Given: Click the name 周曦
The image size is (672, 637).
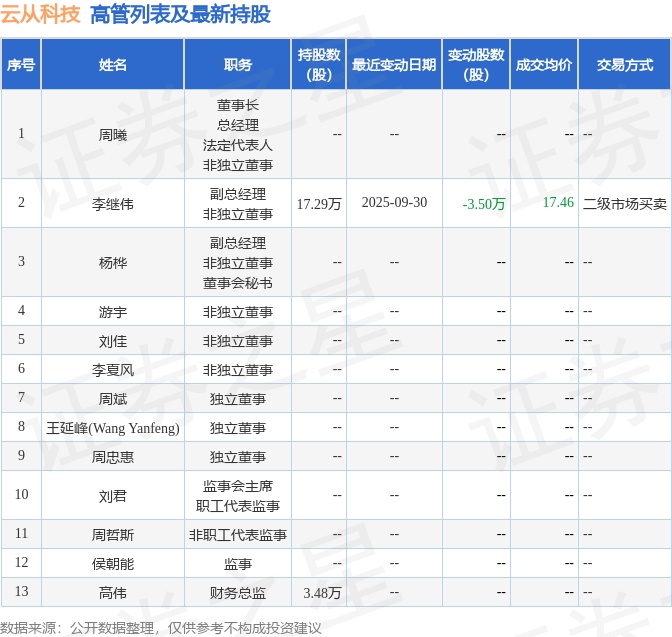Looking at the screenshot, I should click(x=113, y=135).
